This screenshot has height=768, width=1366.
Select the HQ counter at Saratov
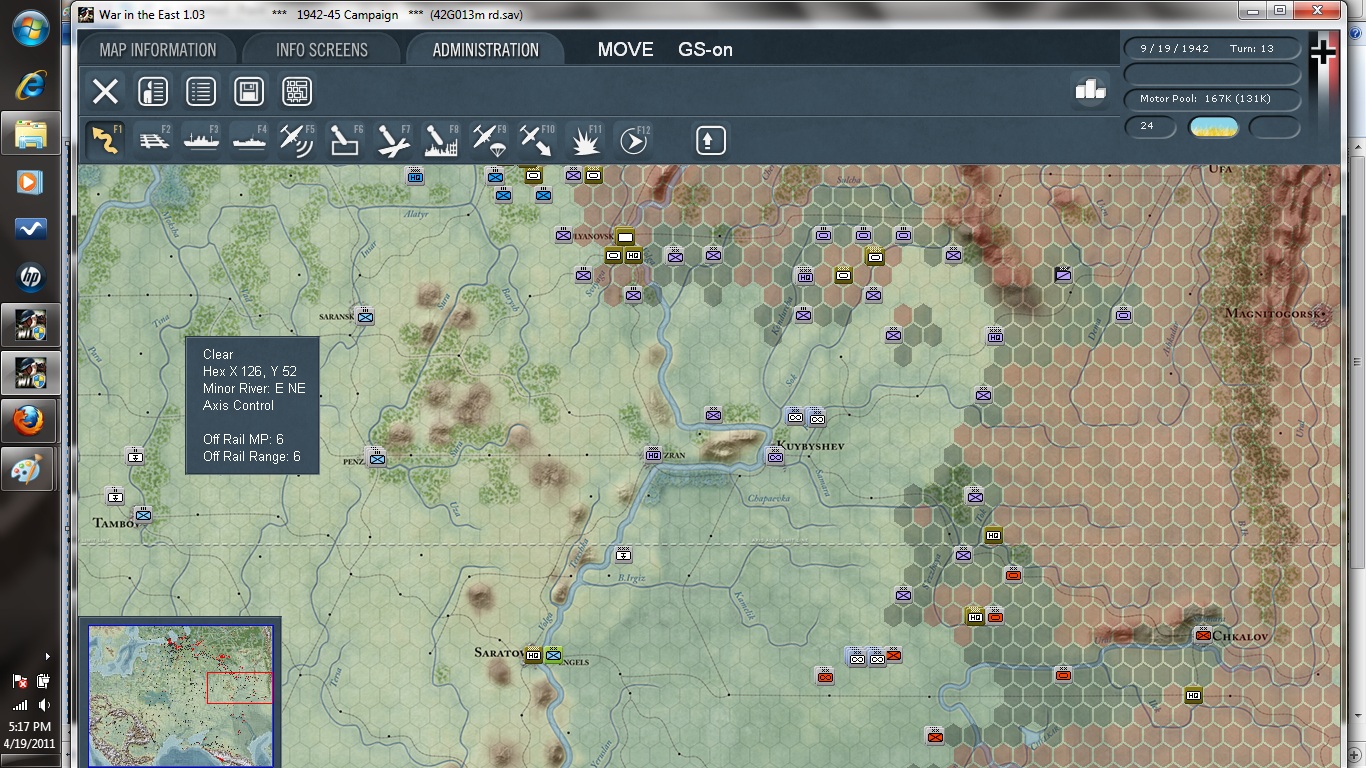pyautogui.click(x=533, y=655)
